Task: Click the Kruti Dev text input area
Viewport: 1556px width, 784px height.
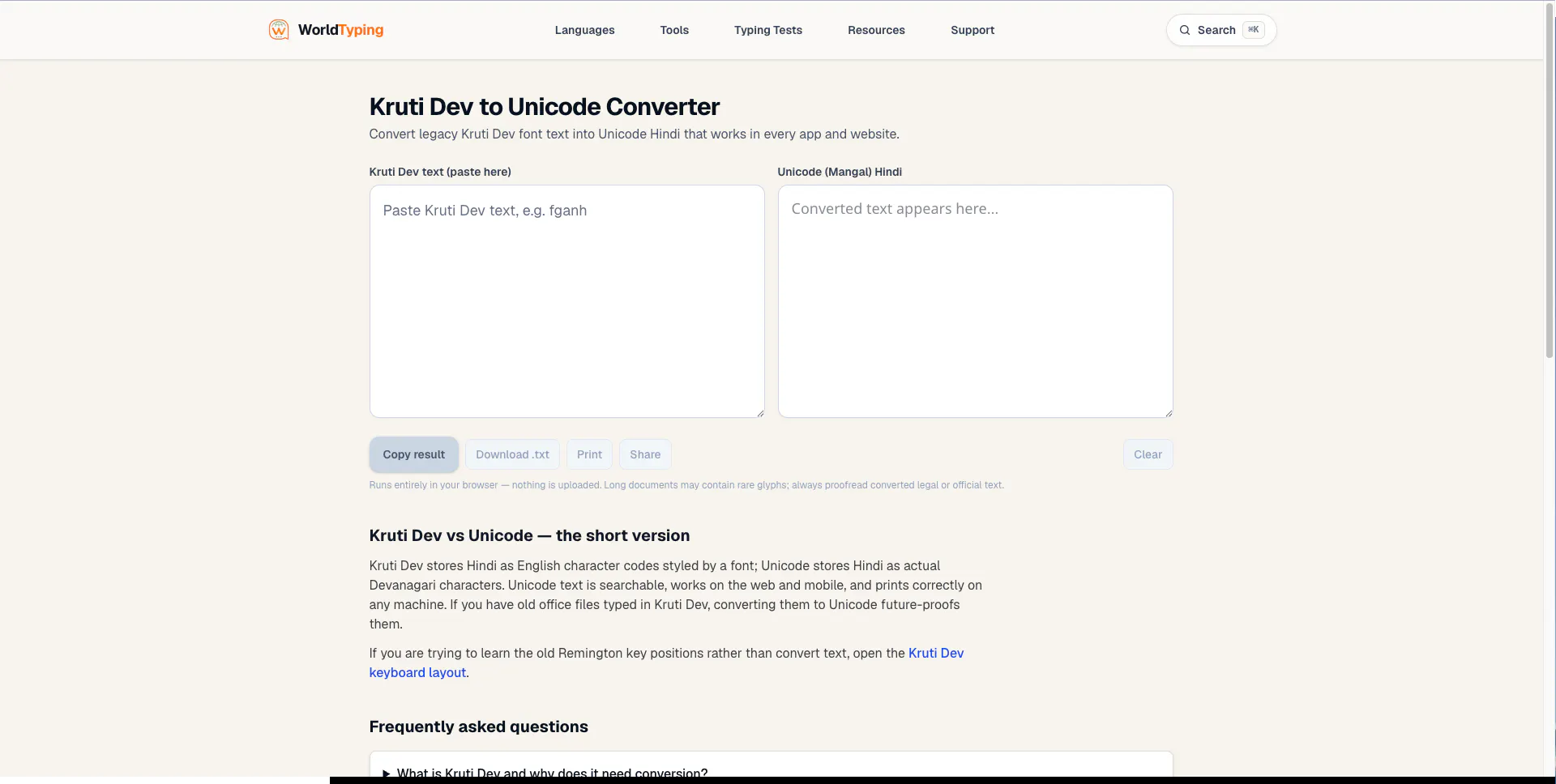Action: tap(566, 301)
